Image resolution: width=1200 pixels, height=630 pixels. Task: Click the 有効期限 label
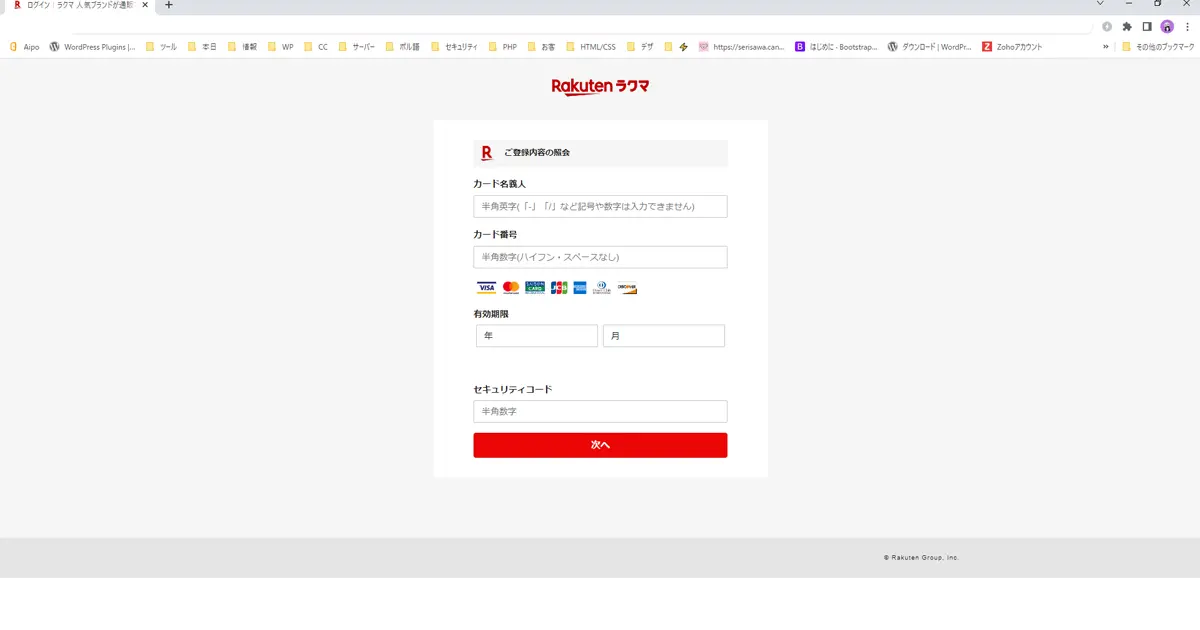tap(491, 314)
